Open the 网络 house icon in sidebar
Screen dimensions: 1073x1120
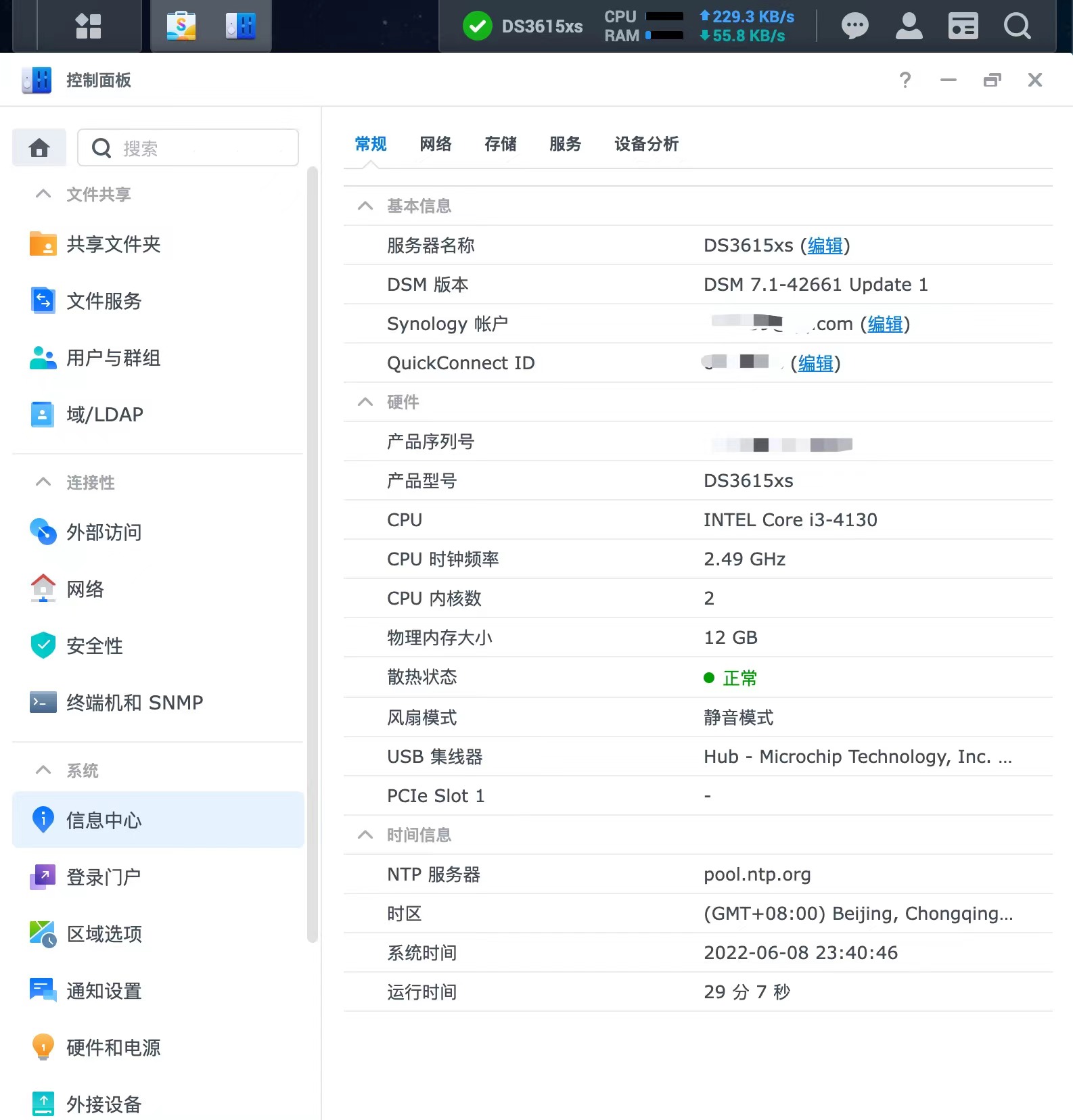click(x=43, y=588)
